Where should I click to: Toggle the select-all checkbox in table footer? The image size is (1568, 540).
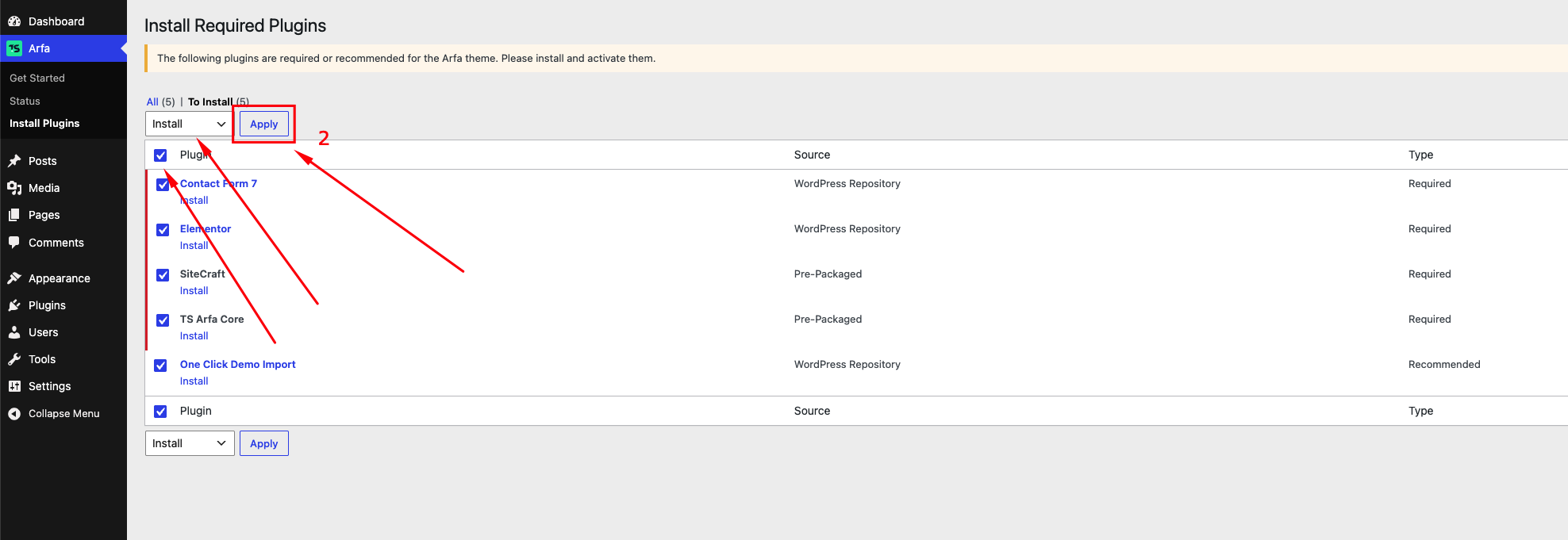pos(160,412)
